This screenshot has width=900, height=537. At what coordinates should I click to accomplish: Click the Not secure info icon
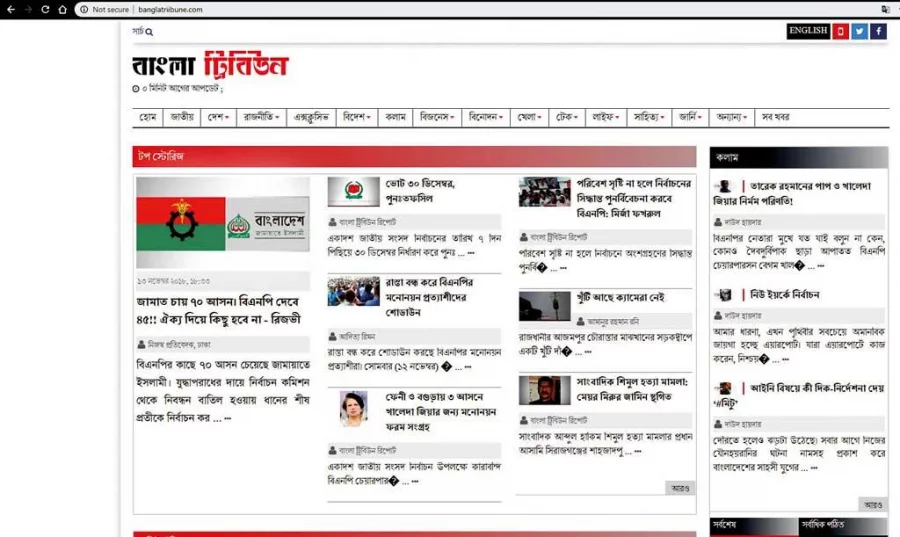[84, 9]
